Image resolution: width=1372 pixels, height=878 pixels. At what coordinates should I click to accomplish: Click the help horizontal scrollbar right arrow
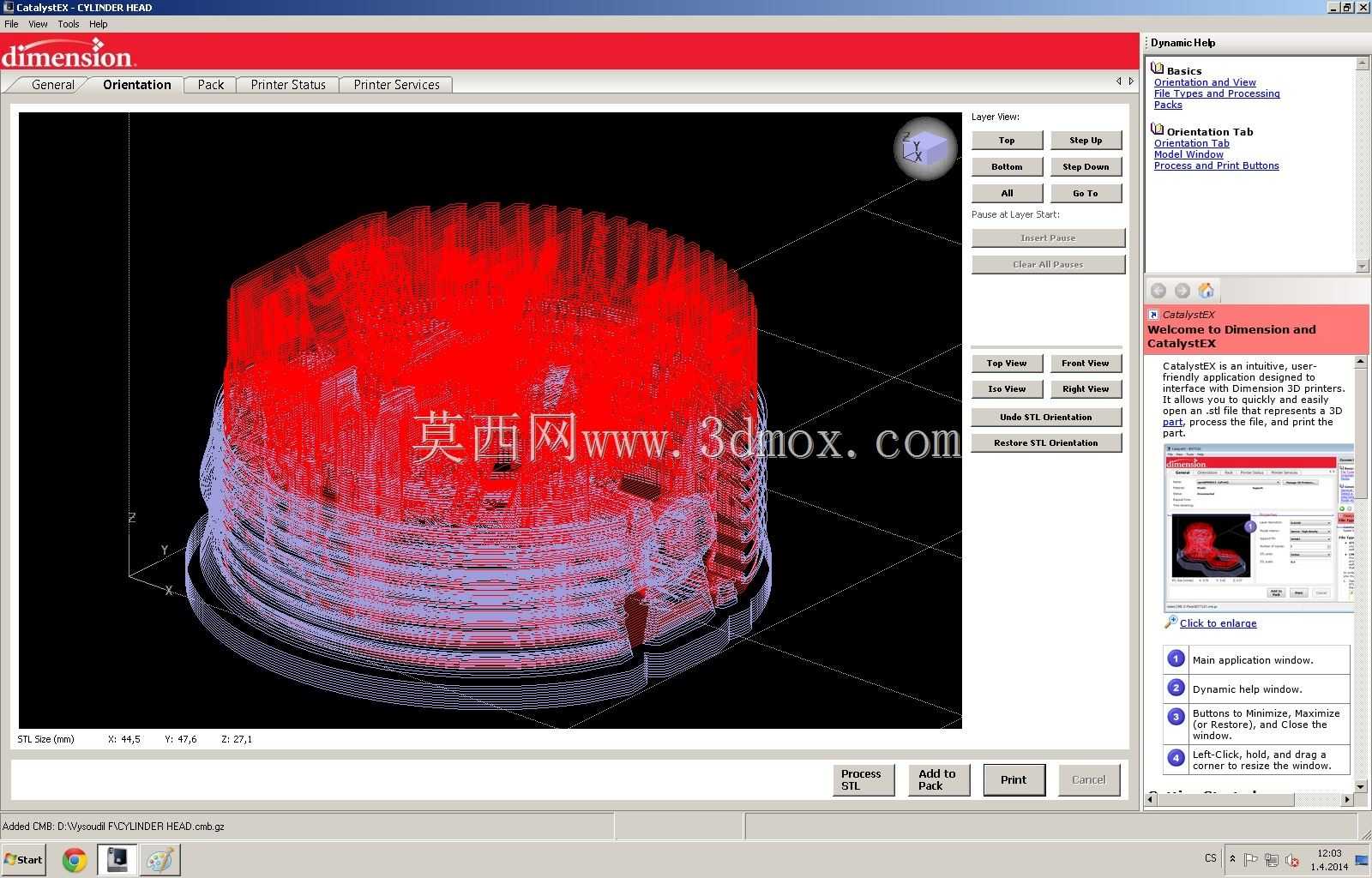pyautogui.click(x=1347, y=799)
